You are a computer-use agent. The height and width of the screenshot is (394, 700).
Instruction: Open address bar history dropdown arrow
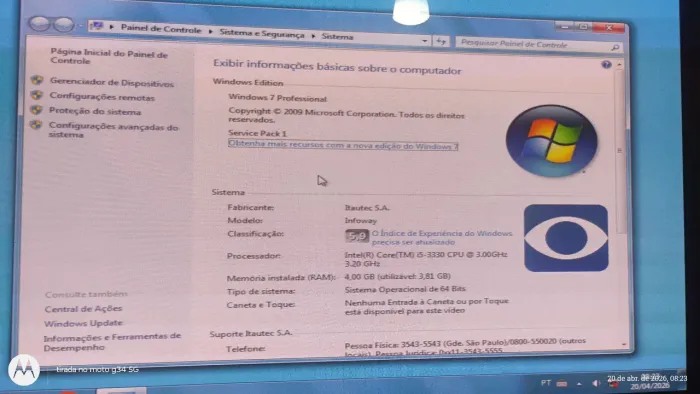[x=424, y=41]
